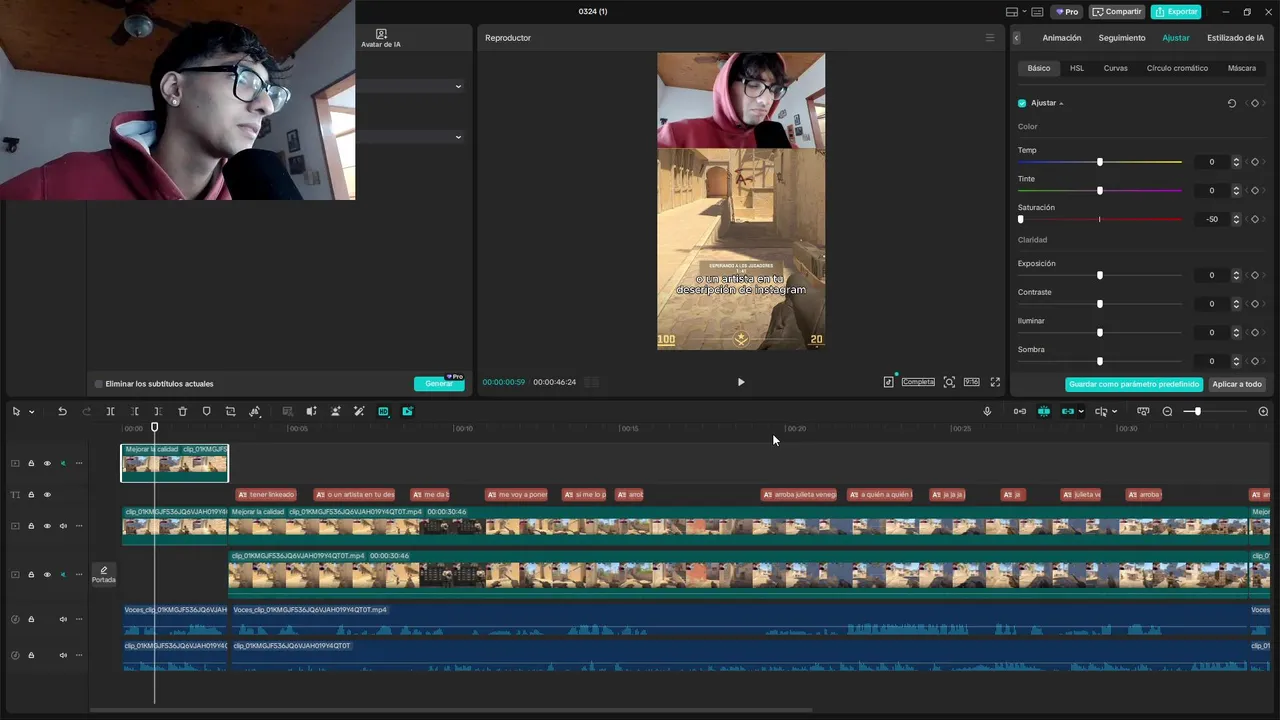Toggle main track magnet snapping

[1043, 411]
